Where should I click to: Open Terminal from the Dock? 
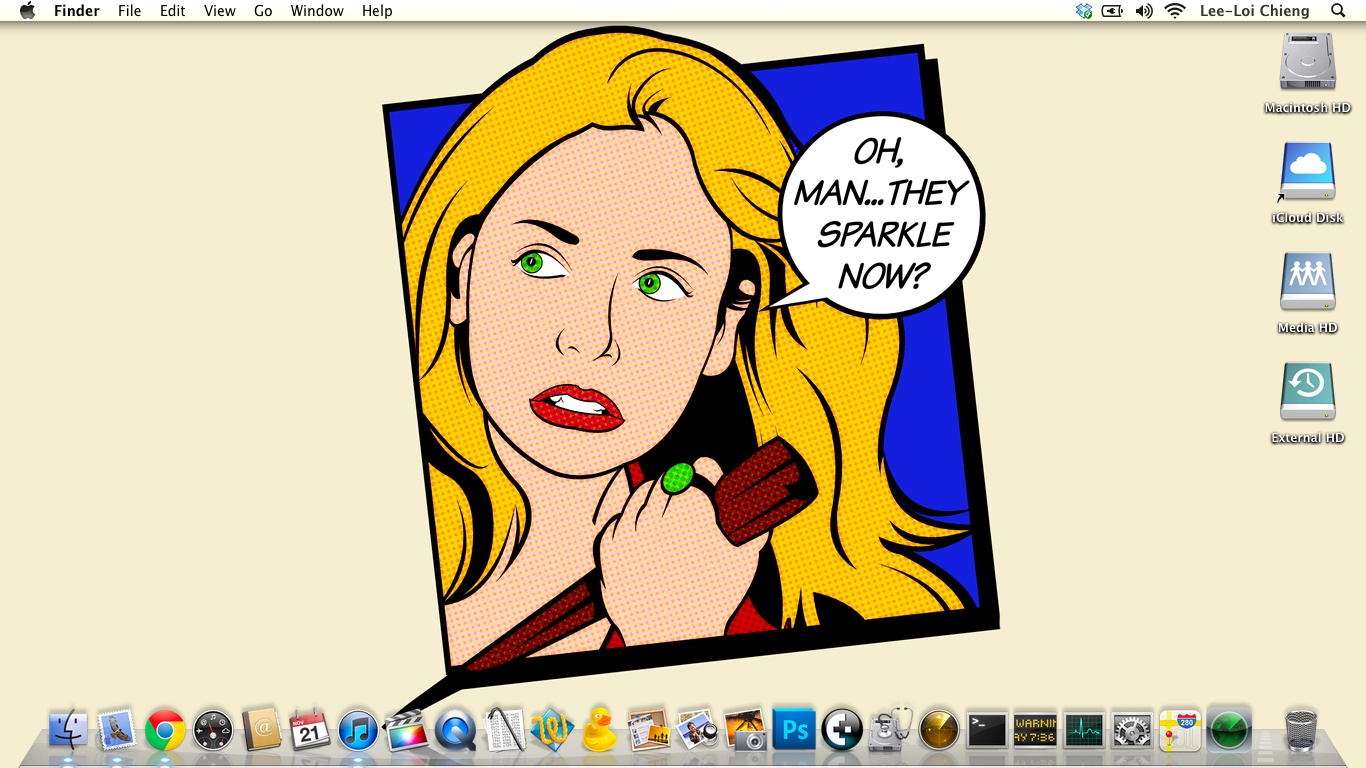coord(987,730)
